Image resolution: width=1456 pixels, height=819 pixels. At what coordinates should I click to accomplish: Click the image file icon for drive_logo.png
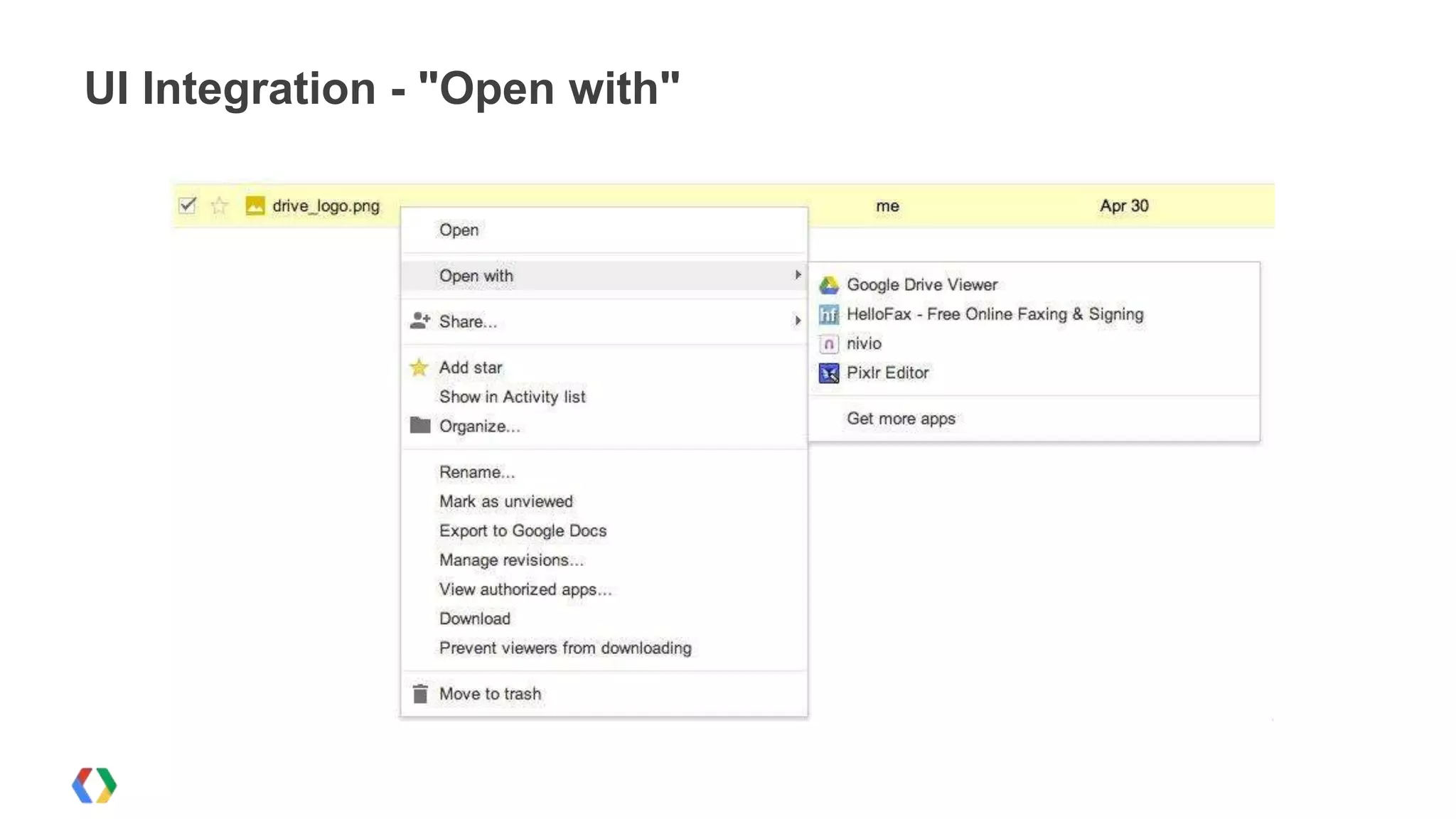point(255,205)
